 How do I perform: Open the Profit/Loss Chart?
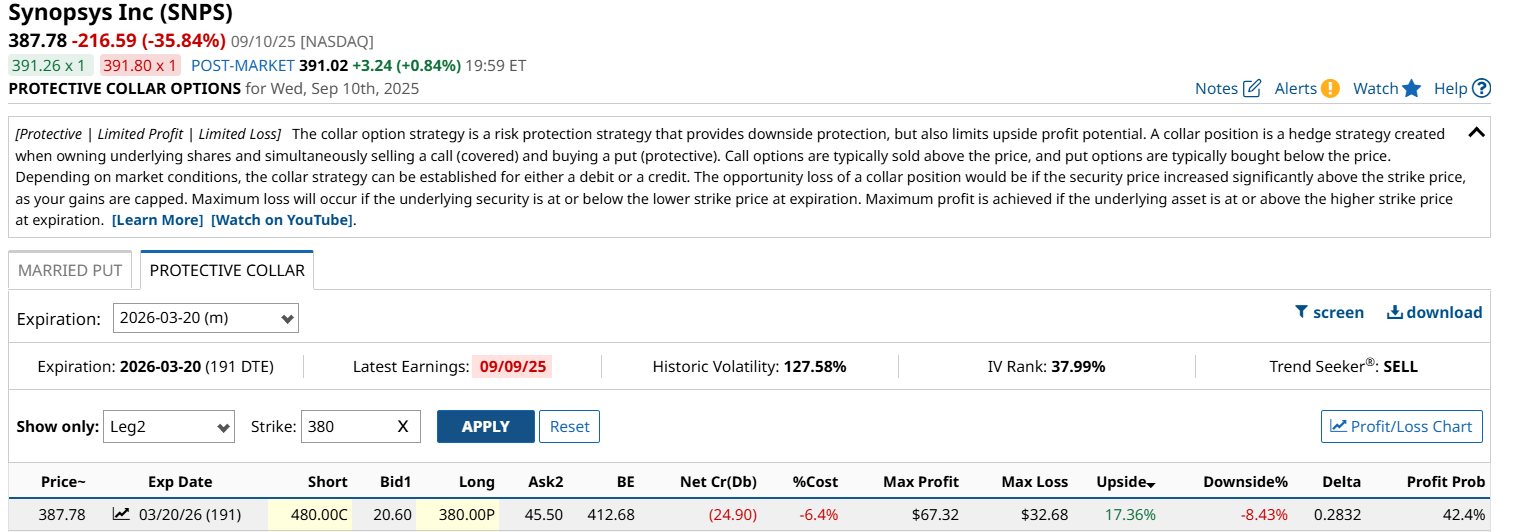(1402, 426)
